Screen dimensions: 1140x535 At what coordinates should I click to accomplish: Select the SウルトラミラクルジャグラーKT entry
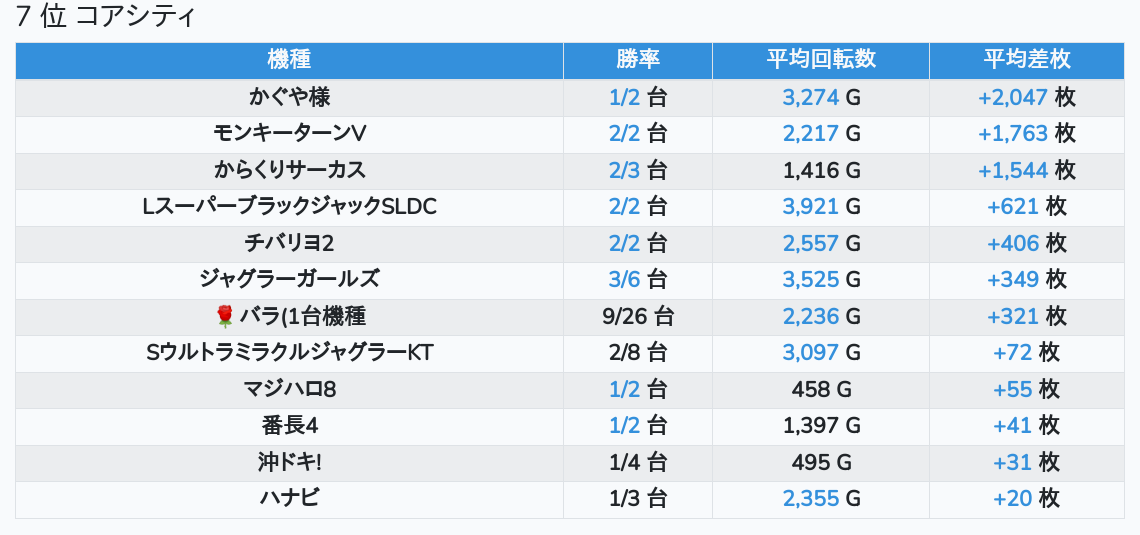point(289,352)
